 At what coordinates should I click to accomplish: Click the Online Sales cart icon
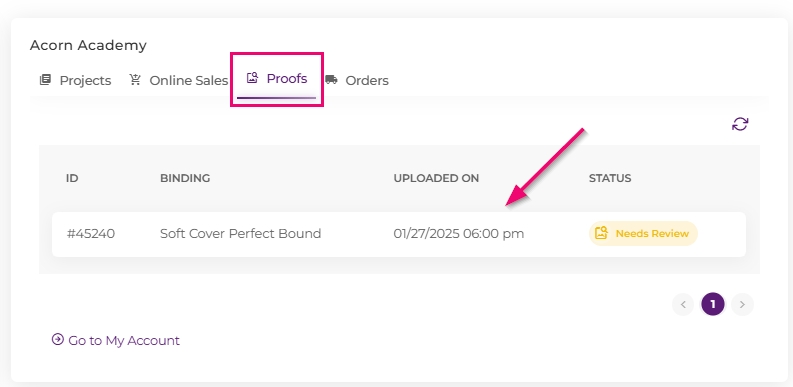[135, 80]
